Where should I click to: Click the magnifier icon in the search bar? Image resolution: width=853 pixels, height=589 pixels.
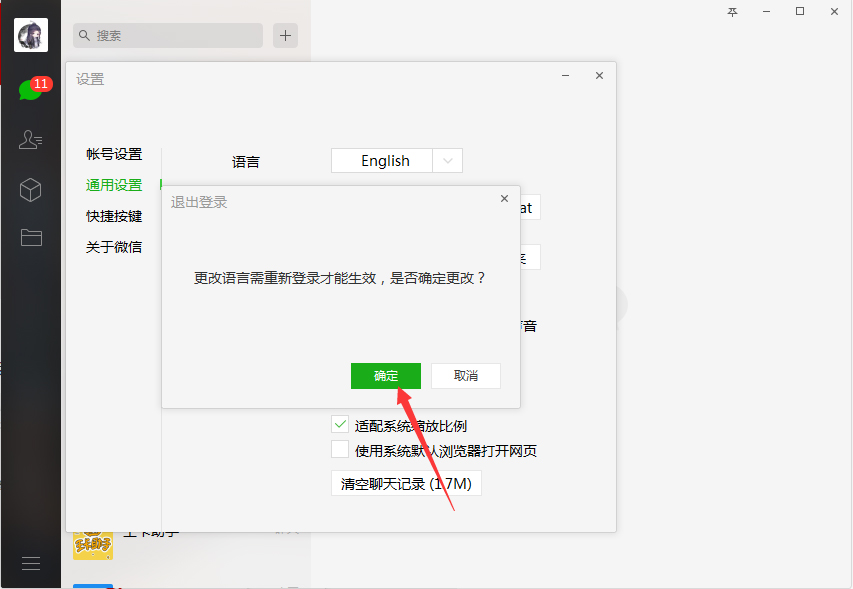coord(84,35)
